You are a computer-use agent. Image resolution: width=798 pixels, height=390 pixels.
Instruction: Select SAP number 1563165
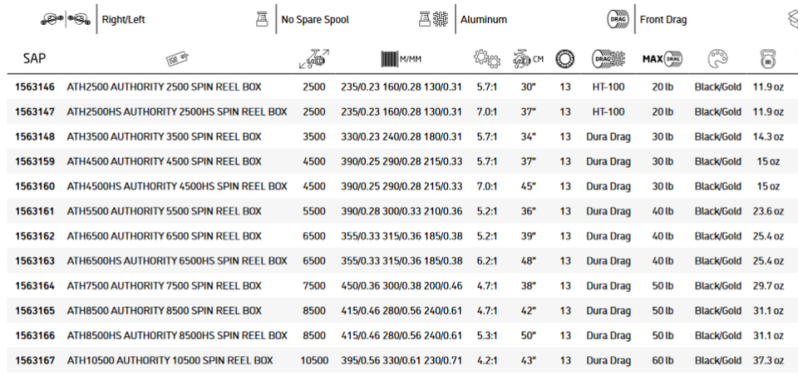(x=35, y=311)
